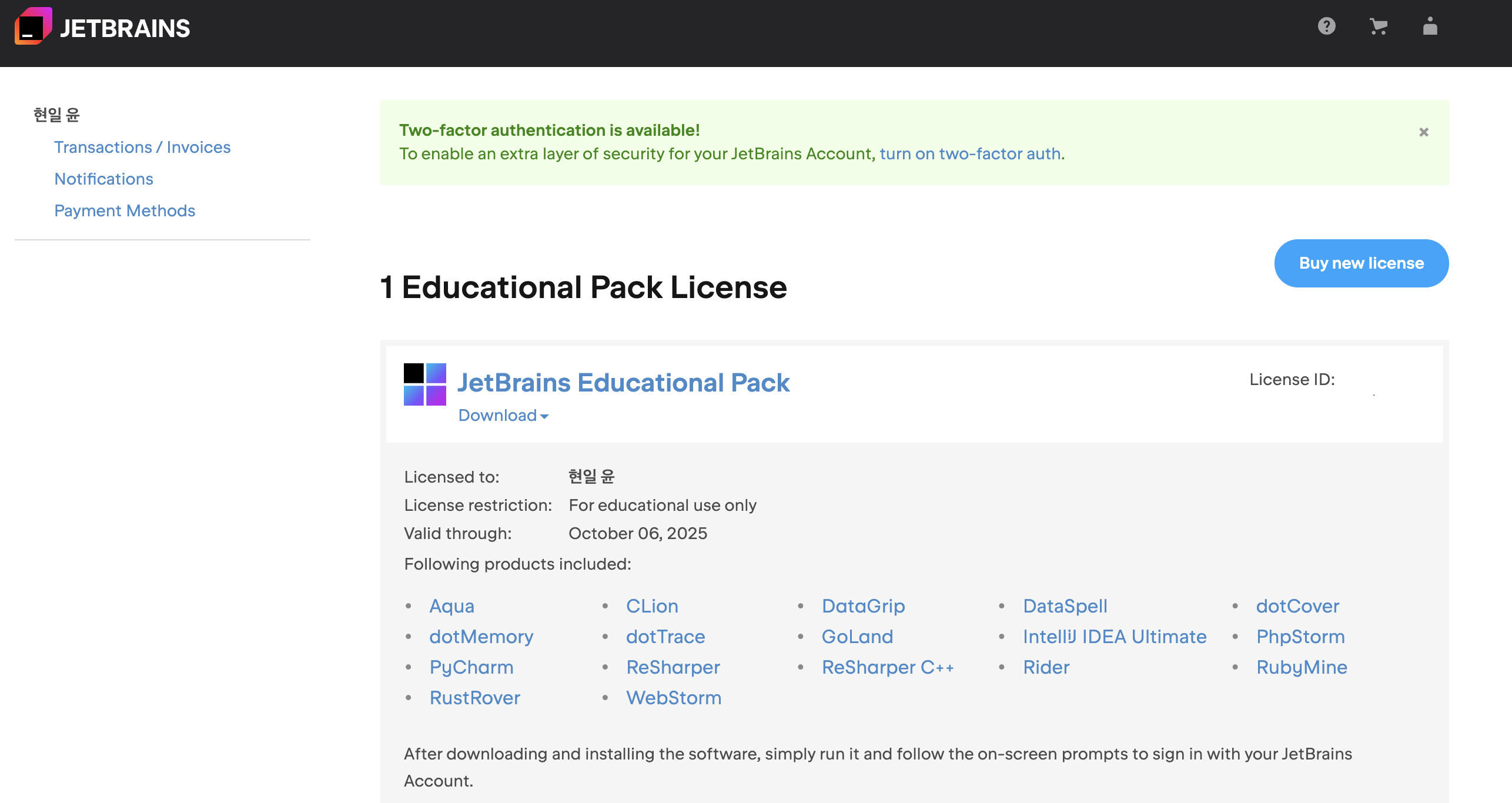Open the shopping cart icon
The height and width of the screenshot is (803, 1512).
coord(1378,26)
